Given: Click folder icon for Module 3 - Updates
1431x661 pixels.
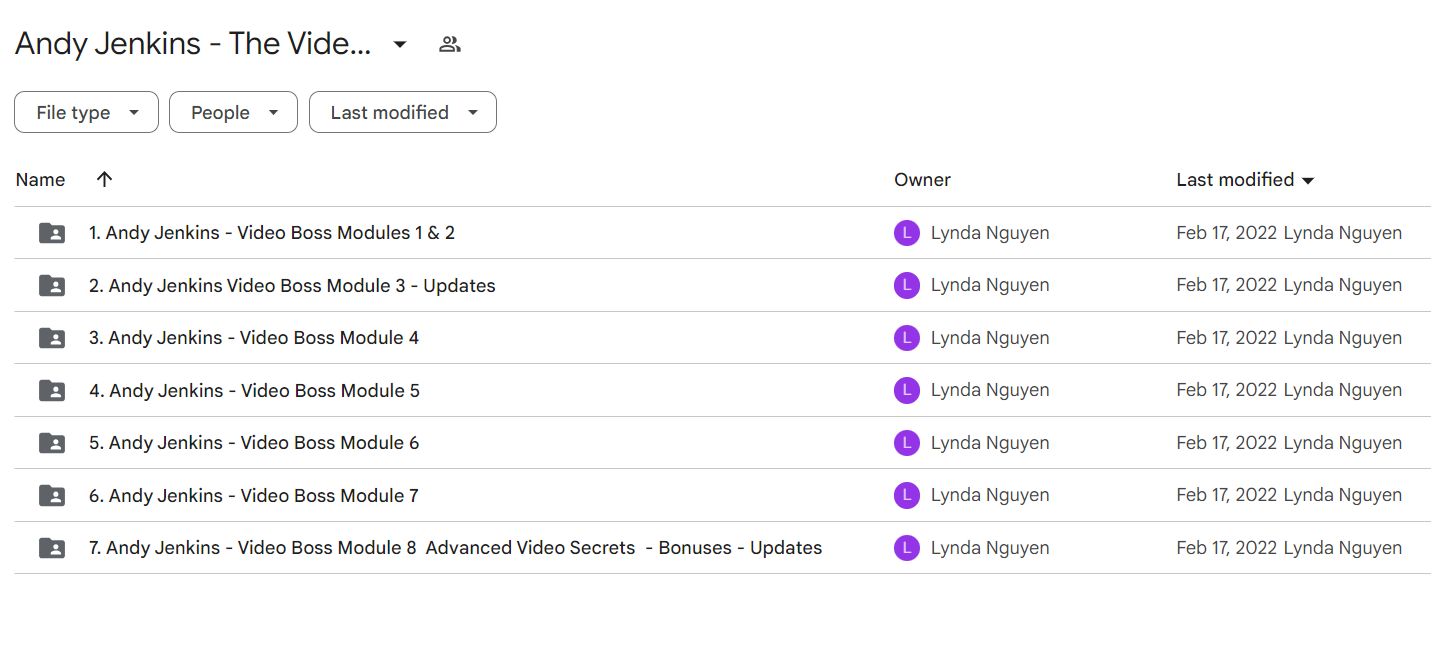Looking at the screenshot, I should 52,286.
